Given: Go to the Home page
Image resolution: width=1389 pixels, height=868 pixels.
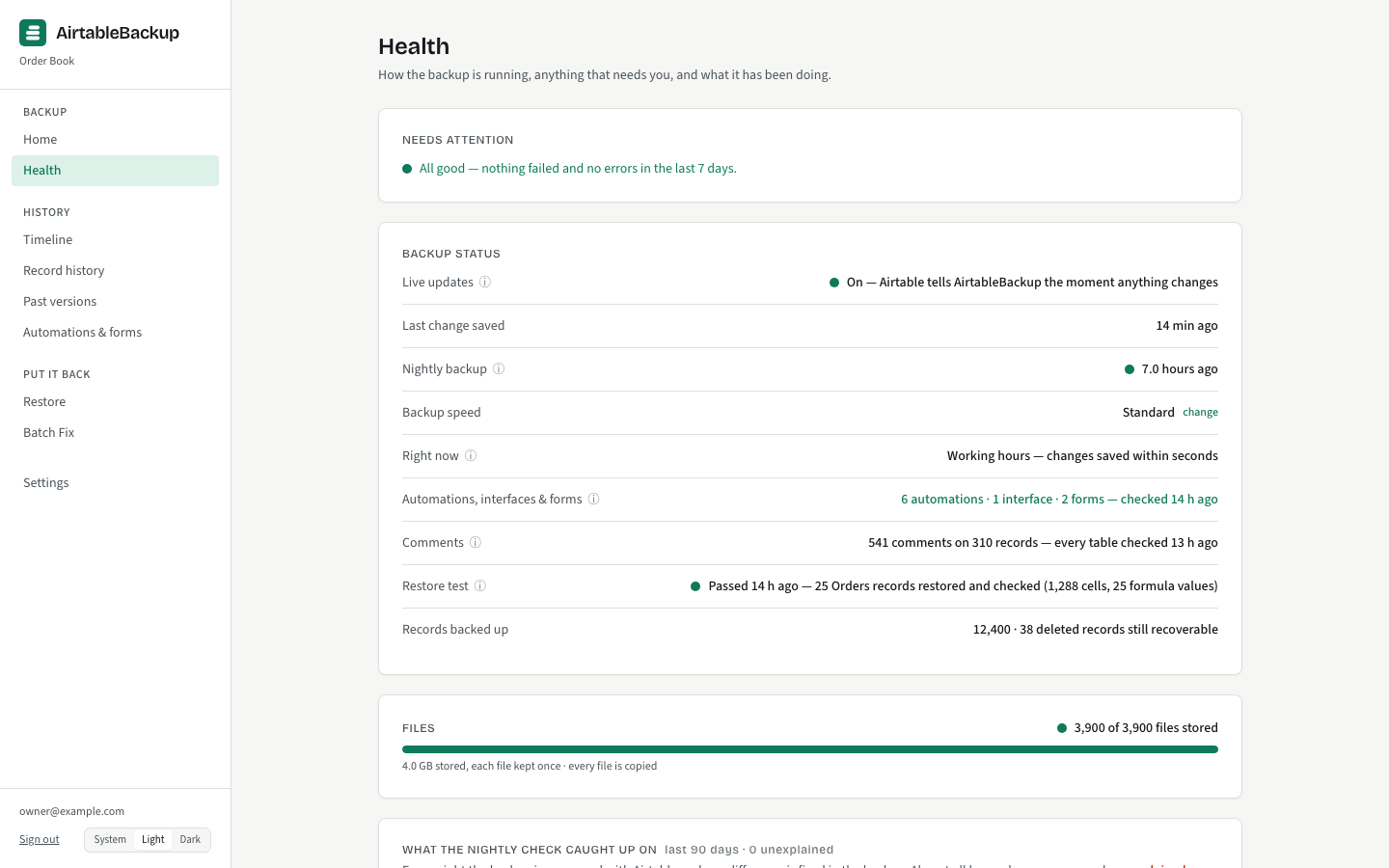Looking at the screenshot, I should [115, 140].
